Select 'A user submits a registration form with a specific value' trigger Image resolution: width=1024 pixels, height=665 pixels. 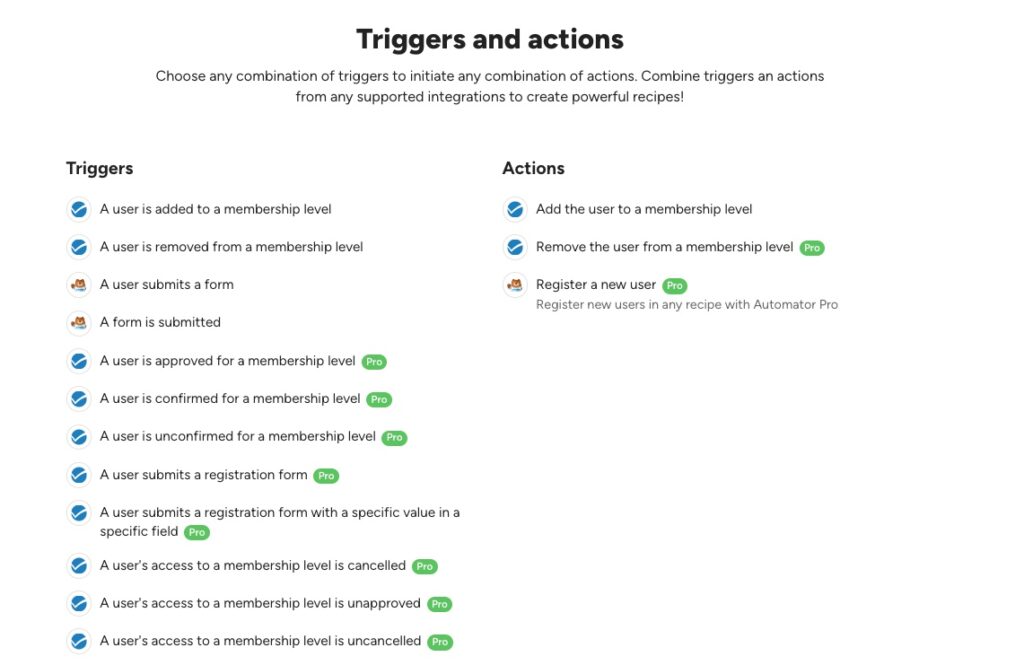click(280, 522)
